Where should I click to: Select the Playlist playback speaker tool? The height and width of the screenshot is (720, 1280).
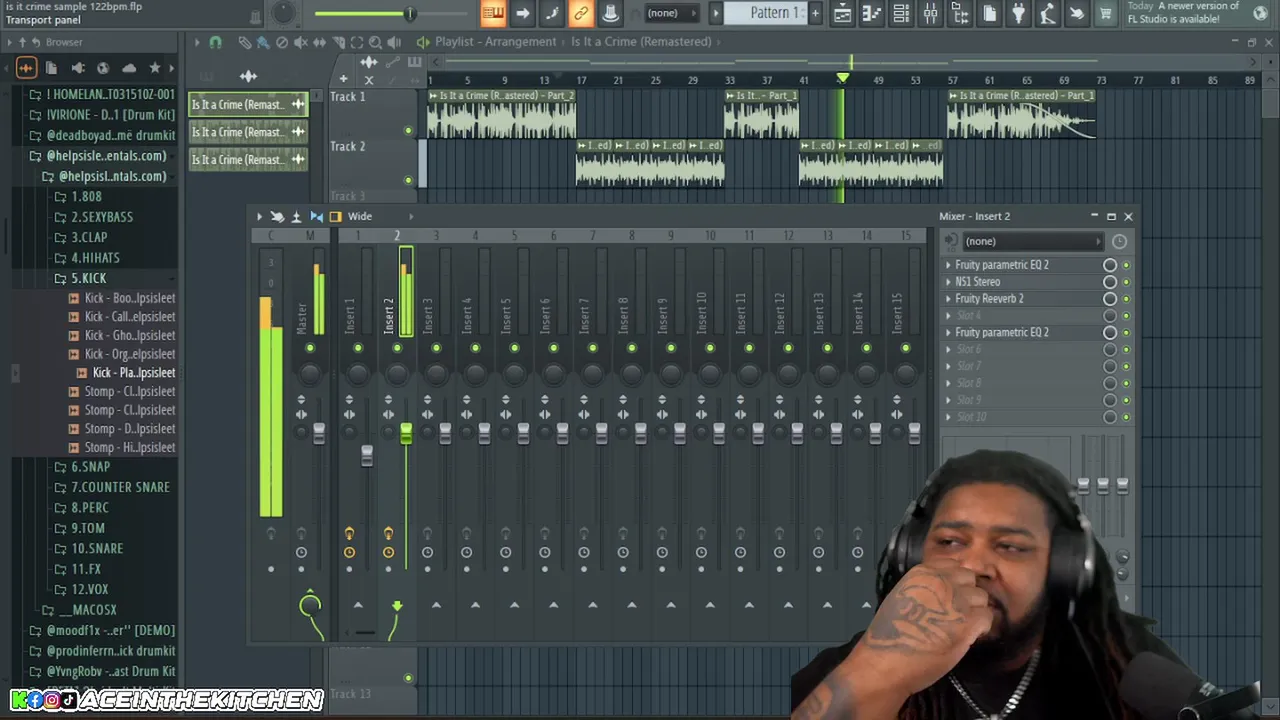coord(394,42)
